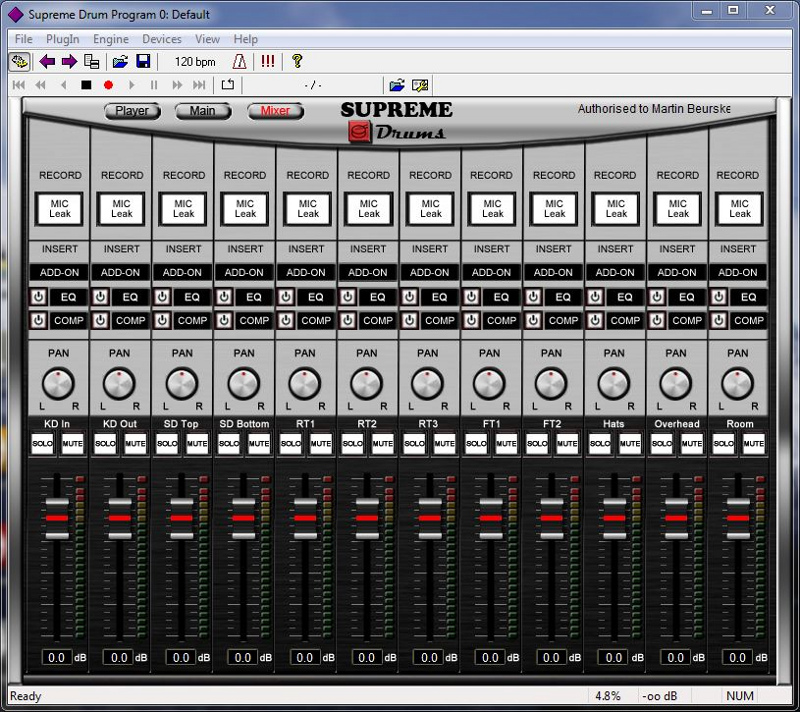
Task: Mute the RT3 channel
Action: point(444,443)
